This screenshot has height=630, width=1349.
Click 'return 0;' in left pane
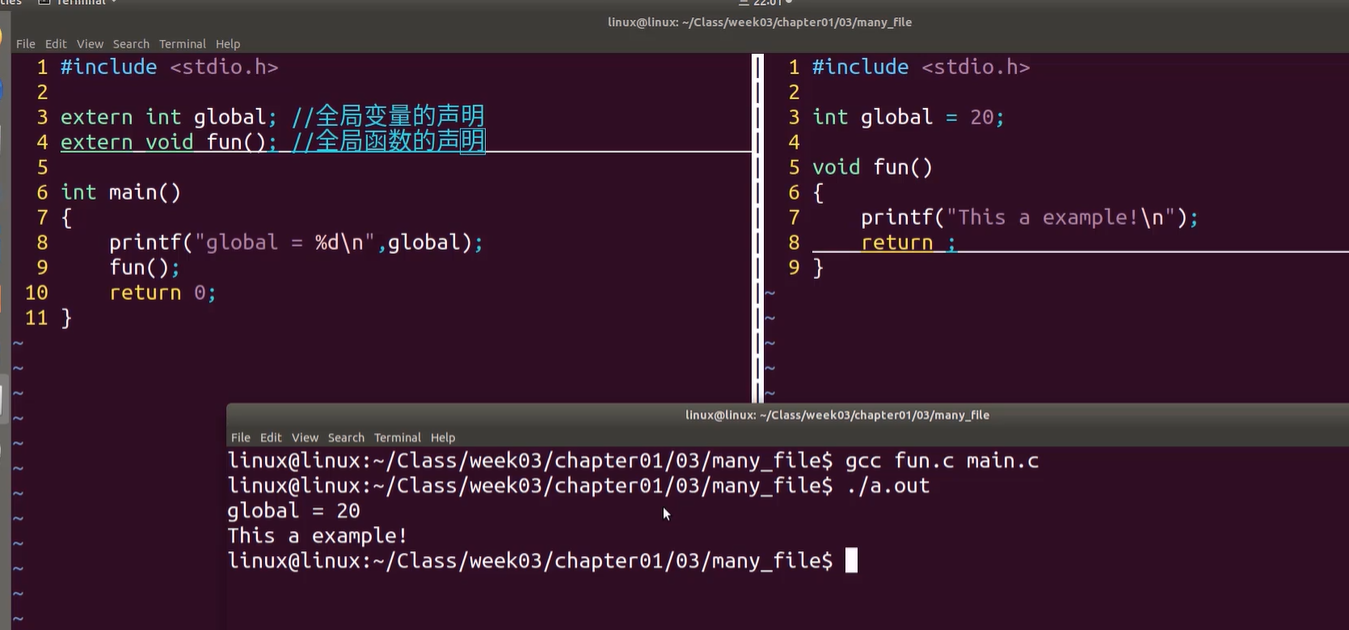[163, 292]
